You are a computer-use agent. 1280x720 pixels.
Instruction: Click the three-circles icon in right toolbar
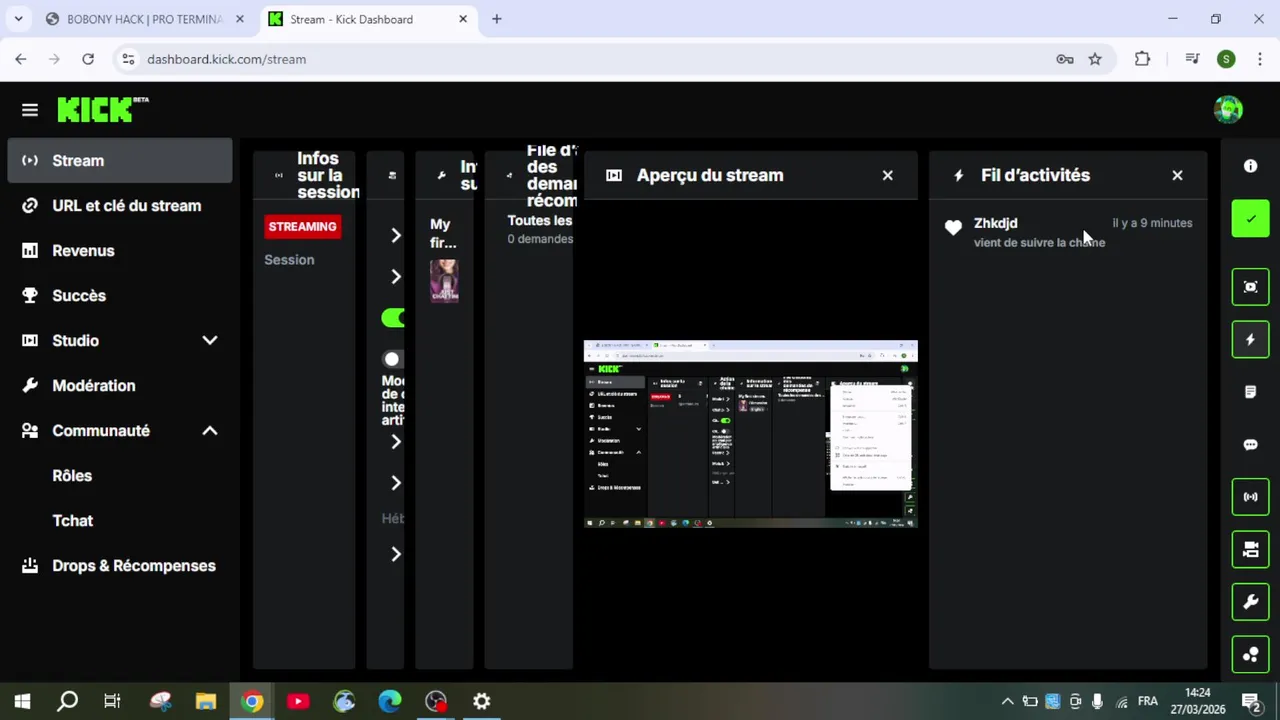(1250, 655)
